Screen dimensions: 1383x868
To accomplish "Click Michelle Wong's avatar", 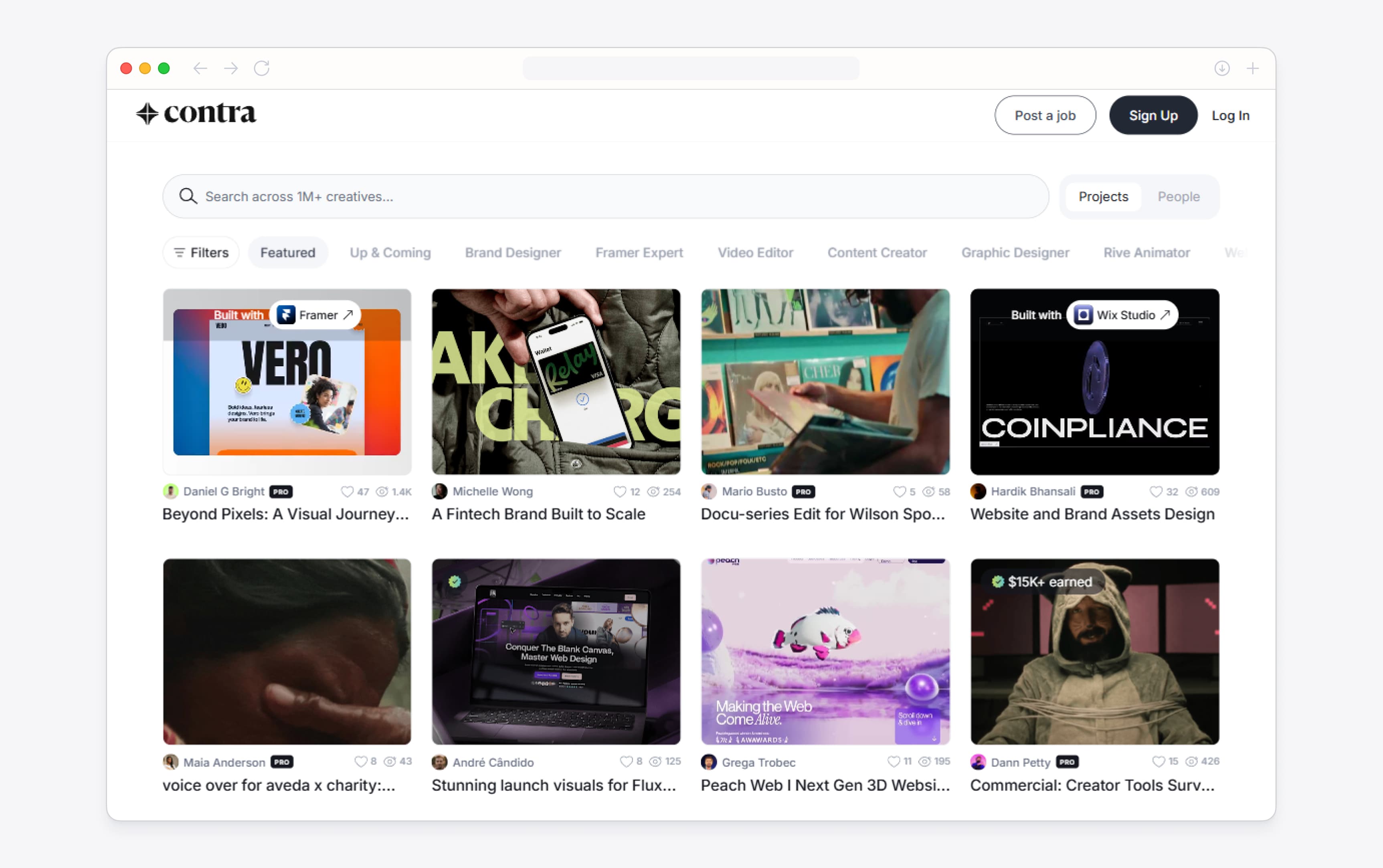I will coord(440,491).
